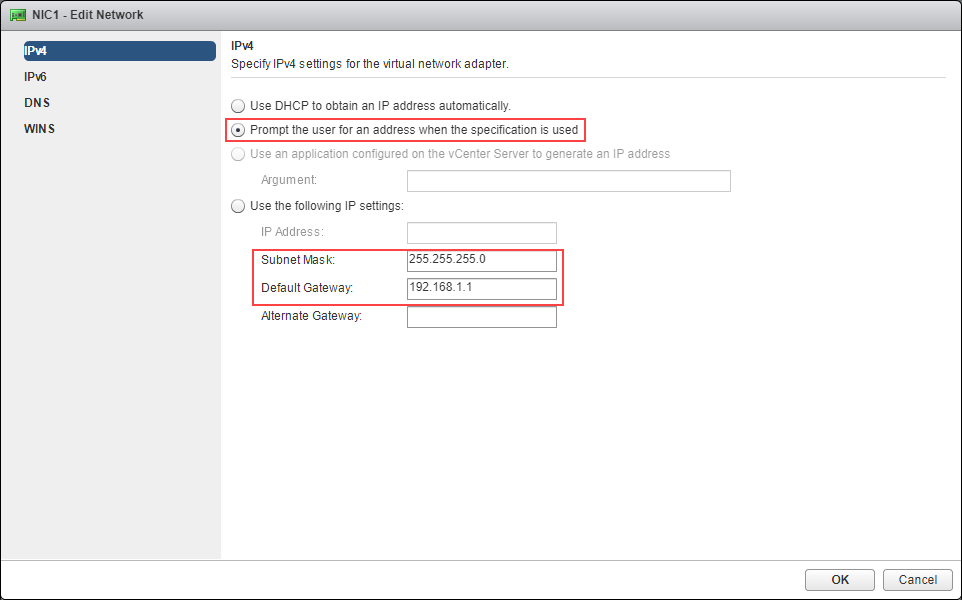962x600 pixels.
Task: Click the Alternate Gateway input box
Action: tap(482, 317)
